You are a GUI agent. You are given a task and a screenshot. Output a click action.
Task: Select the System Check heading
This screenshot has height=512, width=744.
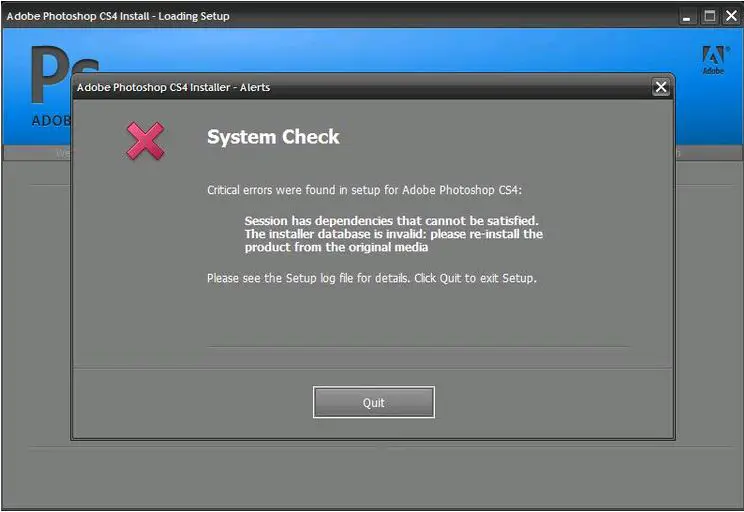(x=273, y=137)
